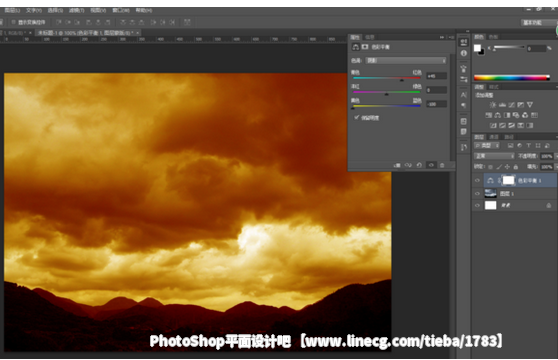Enable Show Transform Controls checkbox in options bar
Image resolution: width=558 pixels, height=360 pixels.
(14, 22)
